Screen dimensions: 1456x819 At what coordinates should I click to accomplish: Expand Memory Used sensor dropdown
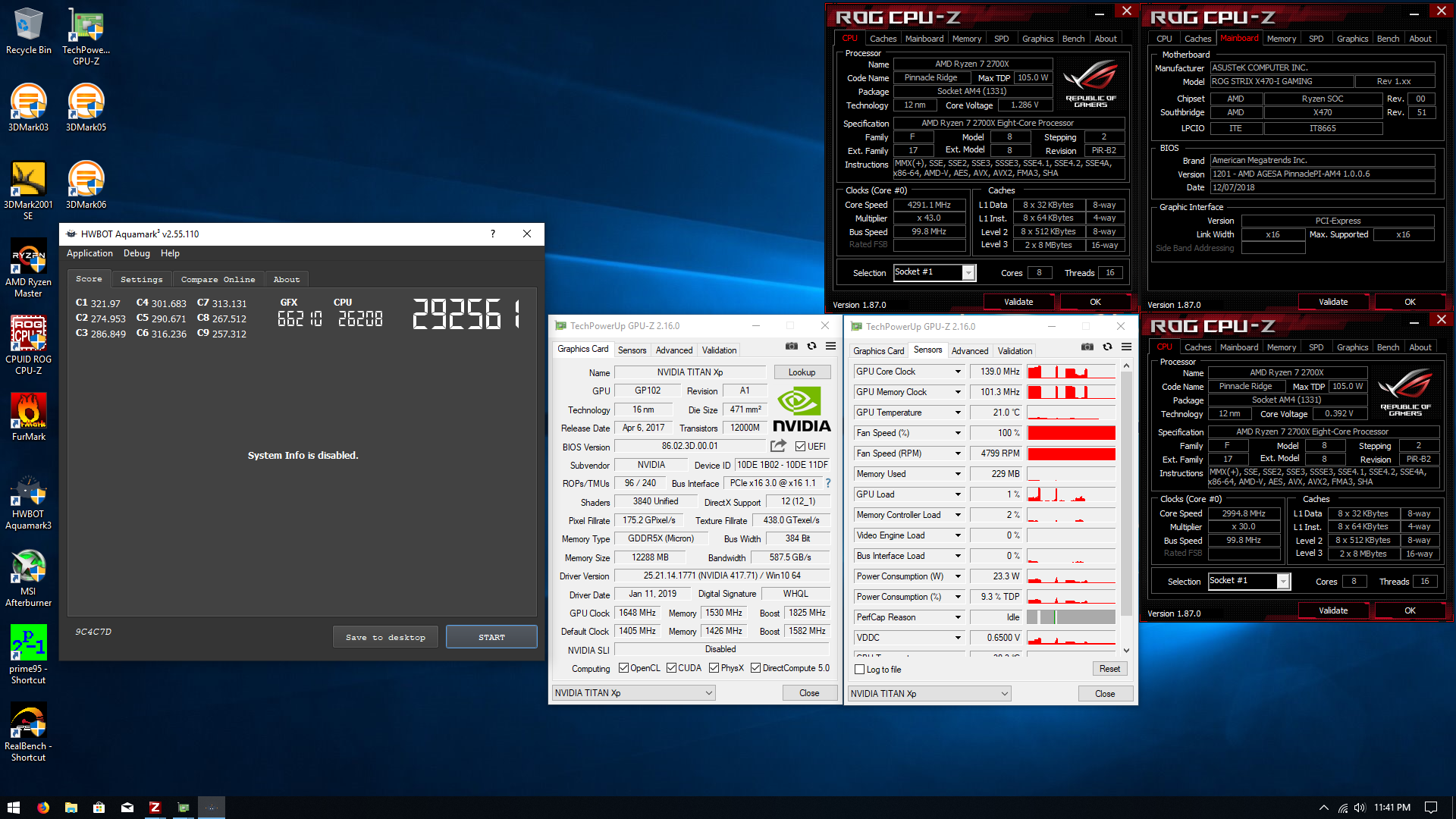(958, 474)
